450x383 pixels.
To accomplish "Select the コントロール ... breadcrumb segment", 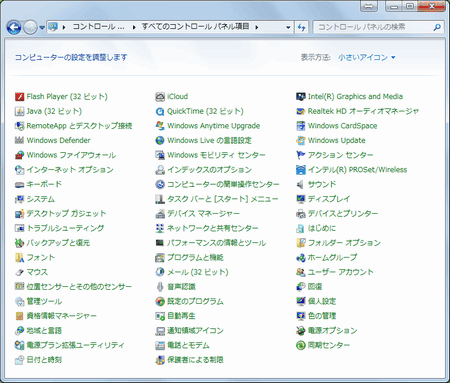I will (99, 27).
